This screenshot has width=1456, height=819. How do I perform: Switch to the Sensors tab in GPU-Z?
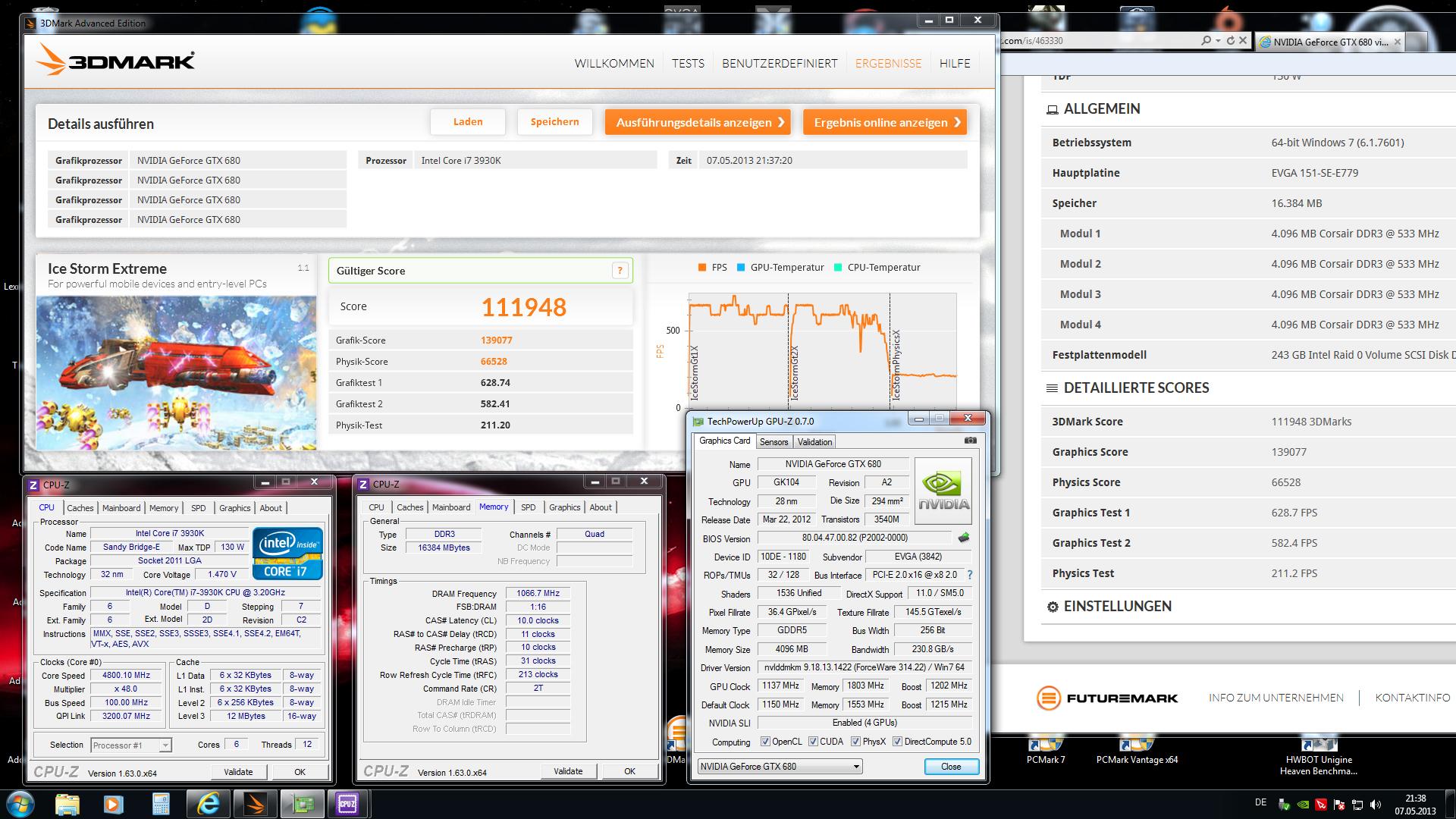(x=773, y=442)
